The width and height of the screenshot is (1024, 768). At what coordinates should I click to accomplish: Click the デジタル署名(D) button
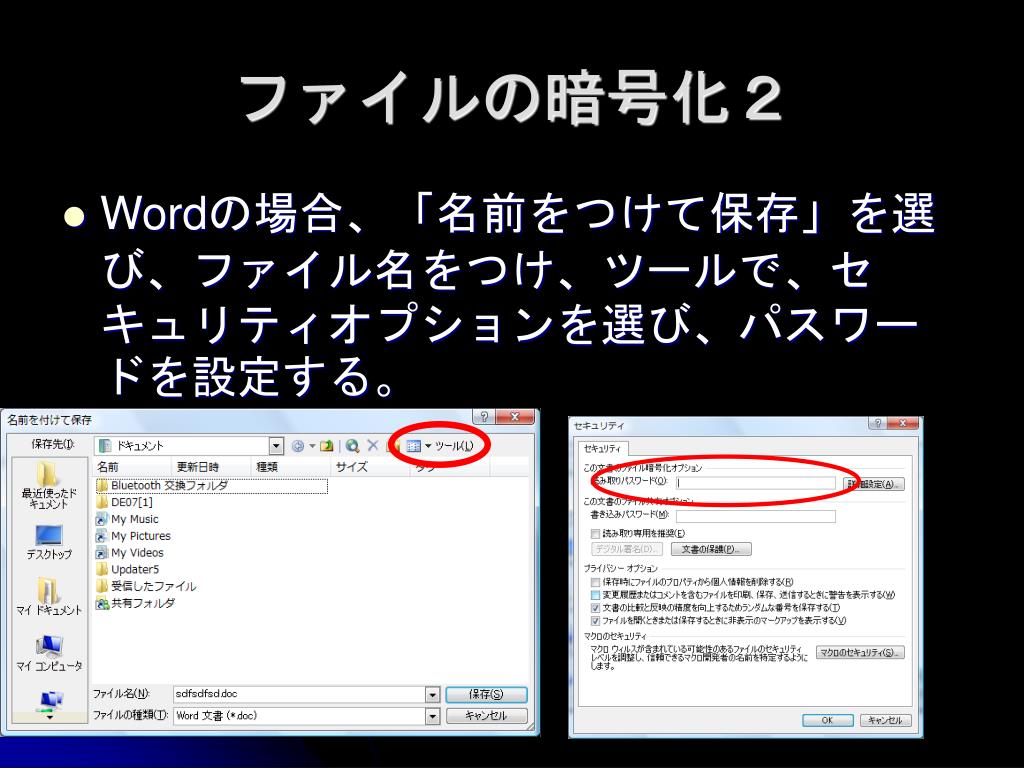627,549
